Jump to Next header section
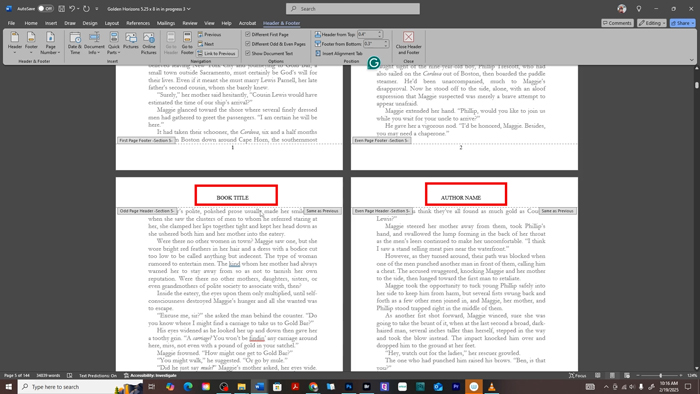 click(206, 44)
